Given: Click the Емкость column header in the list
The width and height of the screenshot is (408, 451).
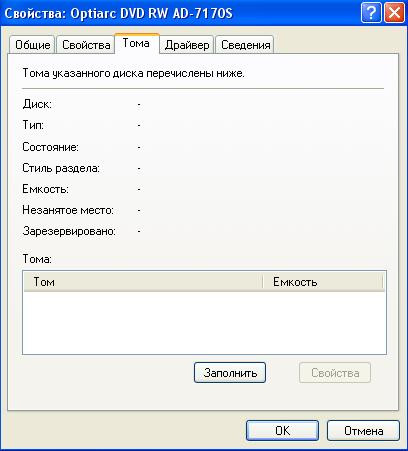Looking at the screenshot, I should pyautogui.click(x=323, y=282).
